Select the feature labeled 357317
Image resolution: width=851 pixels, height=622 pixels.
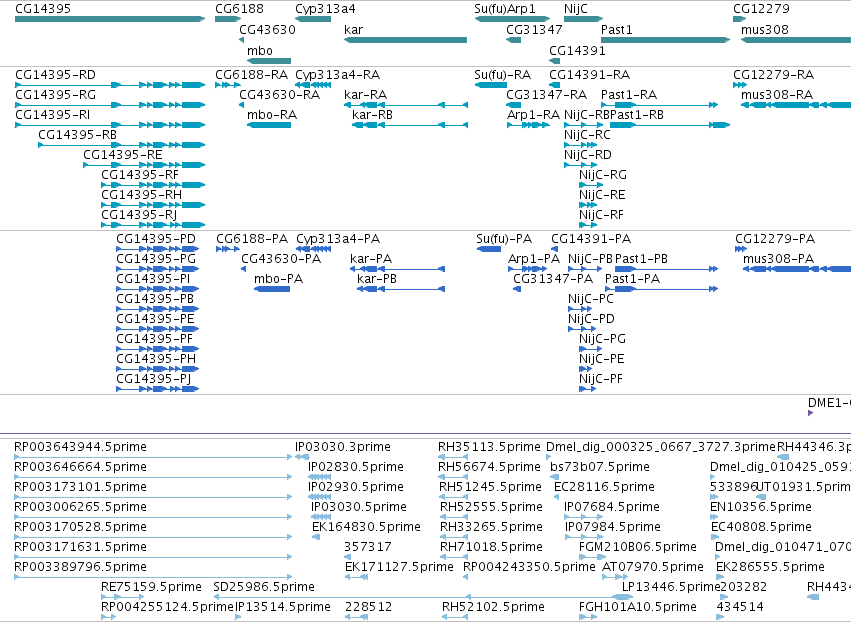tap(348, 557)
